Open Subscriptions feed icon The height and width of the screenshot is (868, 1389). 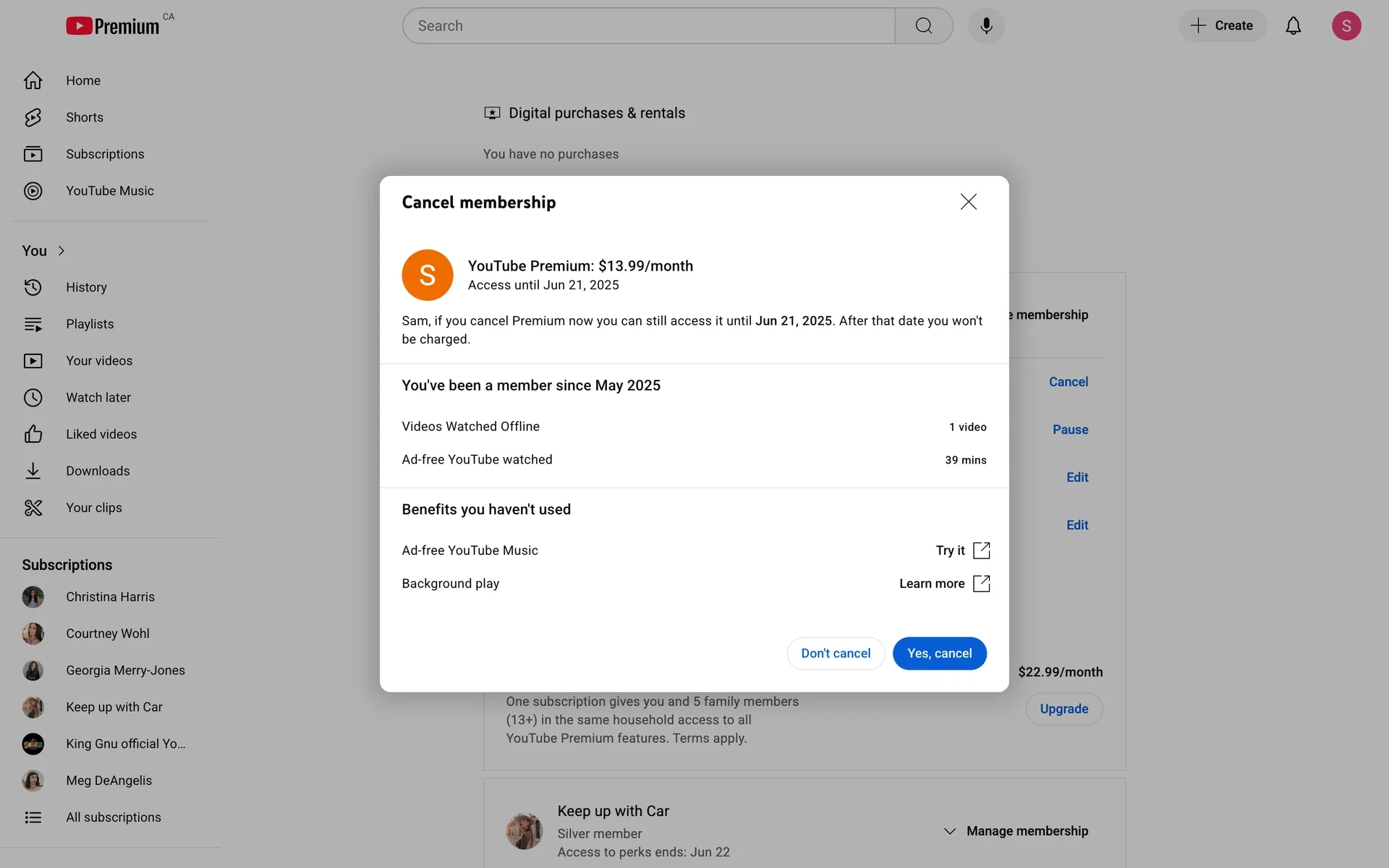[33, 154]
